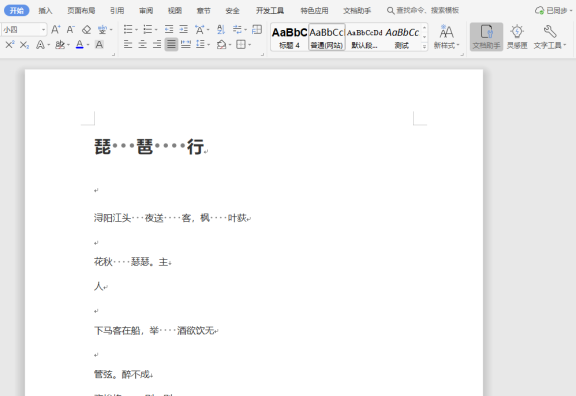576x396 pixels.
Task: Open the 页面布局 tab
Action: pos(81,11)
